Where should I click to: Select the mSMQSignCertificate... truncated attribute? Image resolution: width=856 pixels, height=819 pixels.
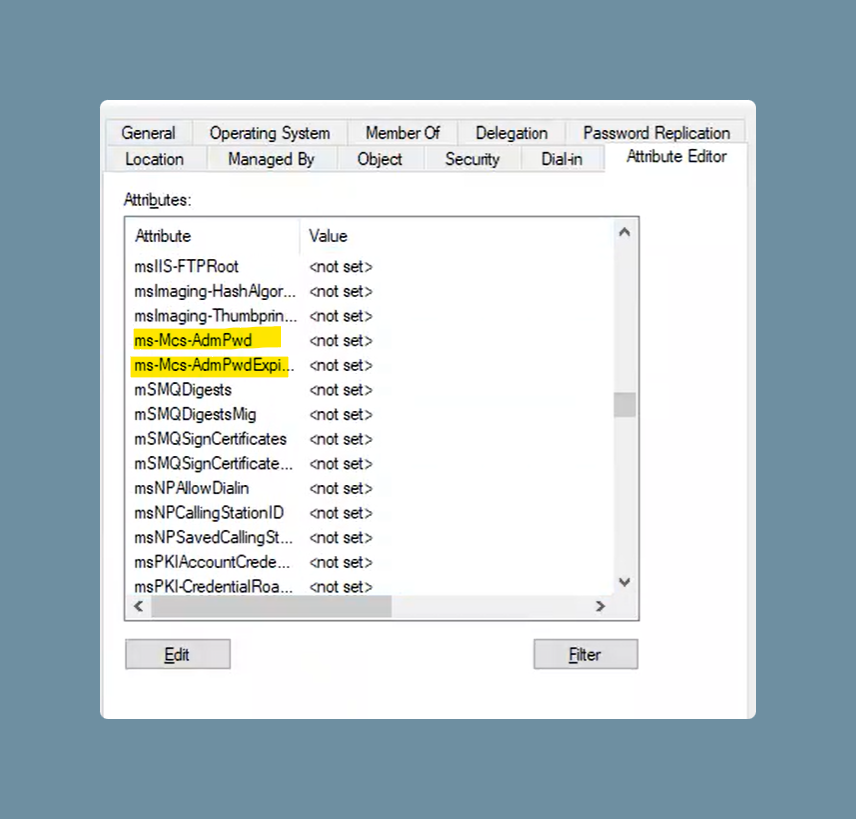coord(213,463)
